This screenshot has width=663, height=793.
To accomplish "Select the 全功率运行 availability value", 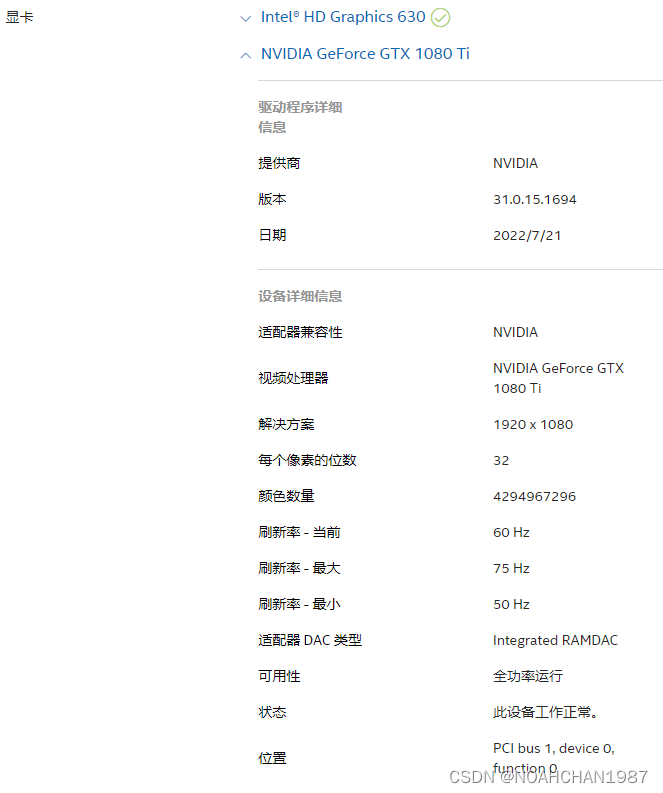I will (x=528, y=676).
